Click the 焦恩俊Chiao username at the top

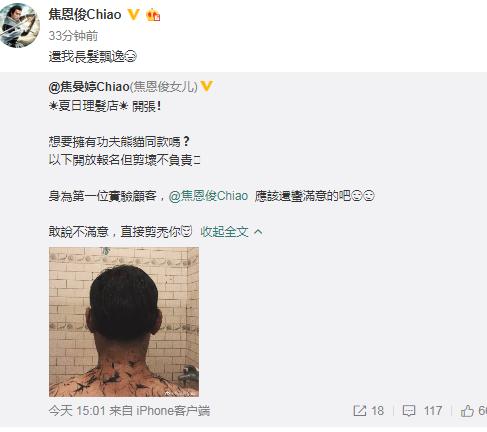click(x=85, y=15)
